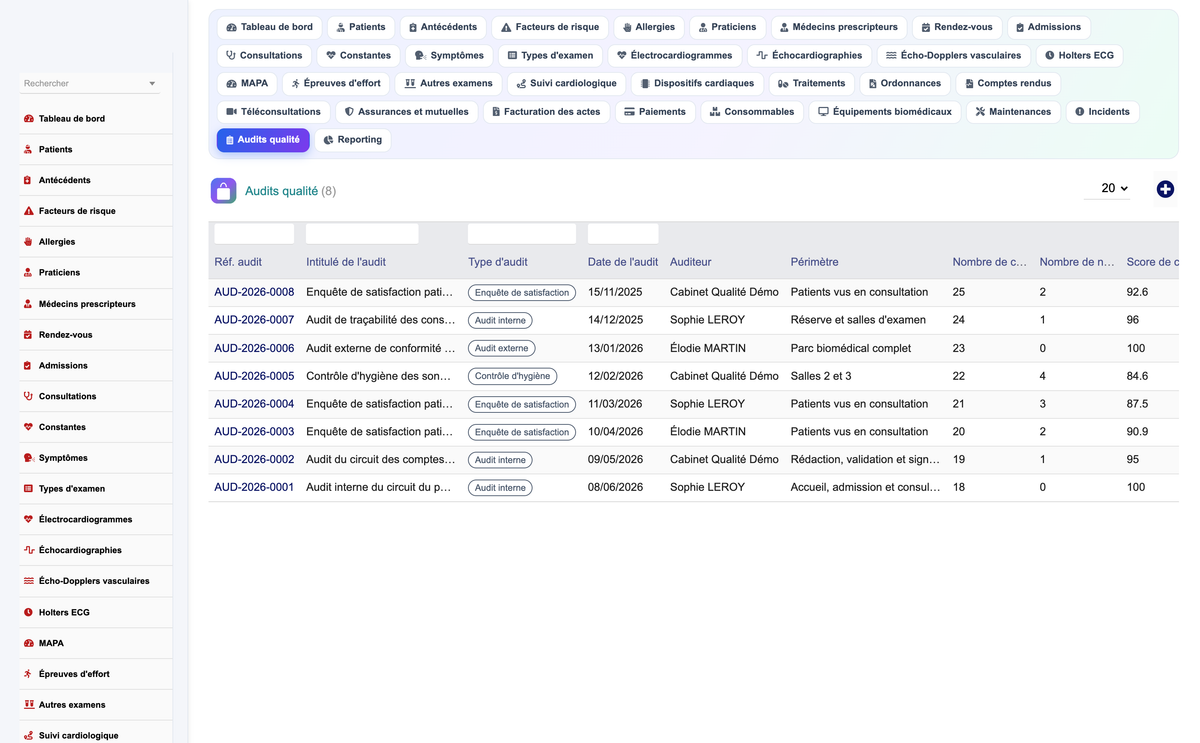Click the Tableau de bord sidebar icon
The height and width of the screenshot is (743, 1200).
(x=28, y=119)
